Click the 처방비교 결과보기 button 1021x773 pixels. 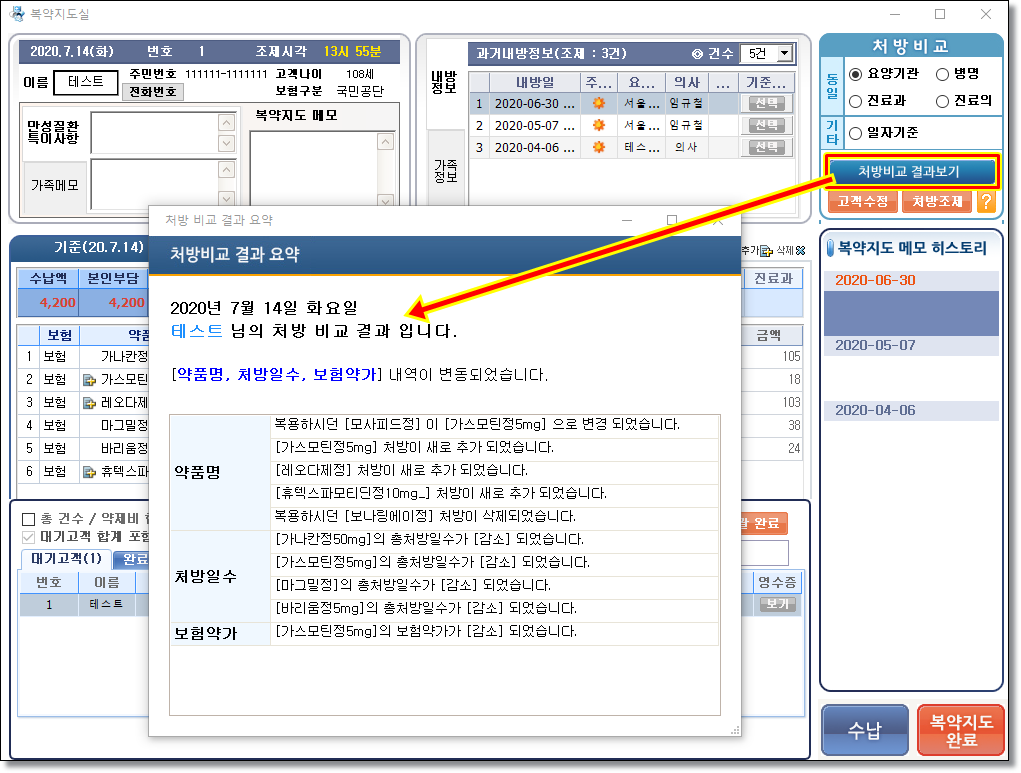pyautogui.click(x=909, y=171)
